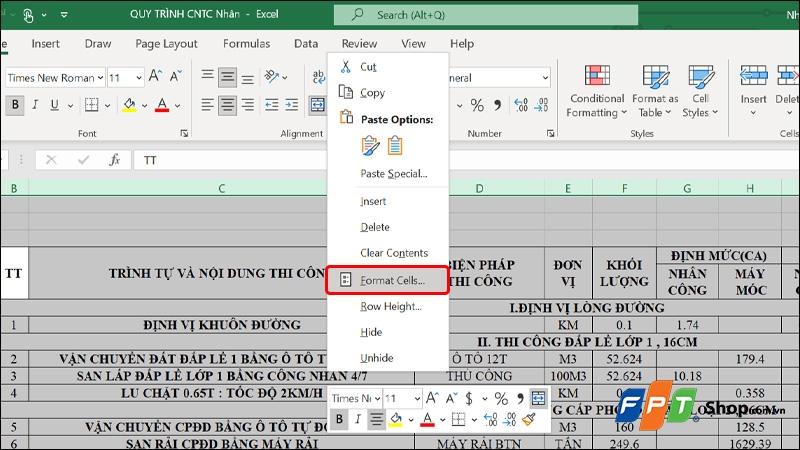Apply red Font Color in mini toolbar

pos(428,419)
